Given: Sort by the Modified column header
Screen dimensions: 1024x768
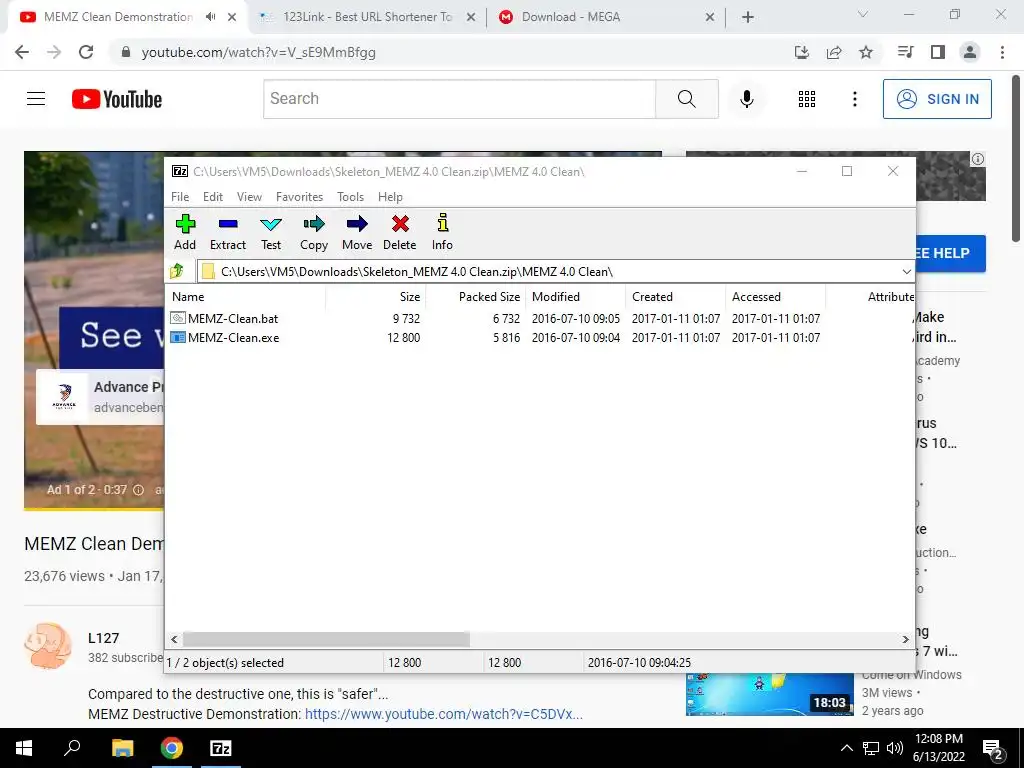Looking at the screenshot, I should pos(576,296).
